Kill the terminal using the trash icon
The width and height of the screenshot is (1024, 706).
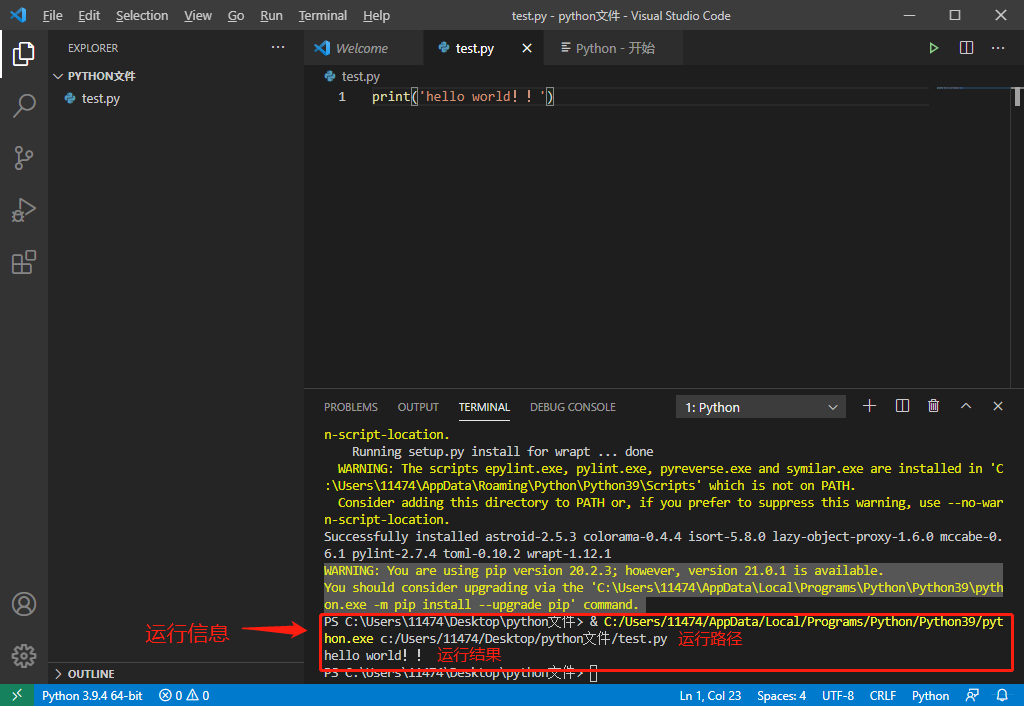(933, 406)
